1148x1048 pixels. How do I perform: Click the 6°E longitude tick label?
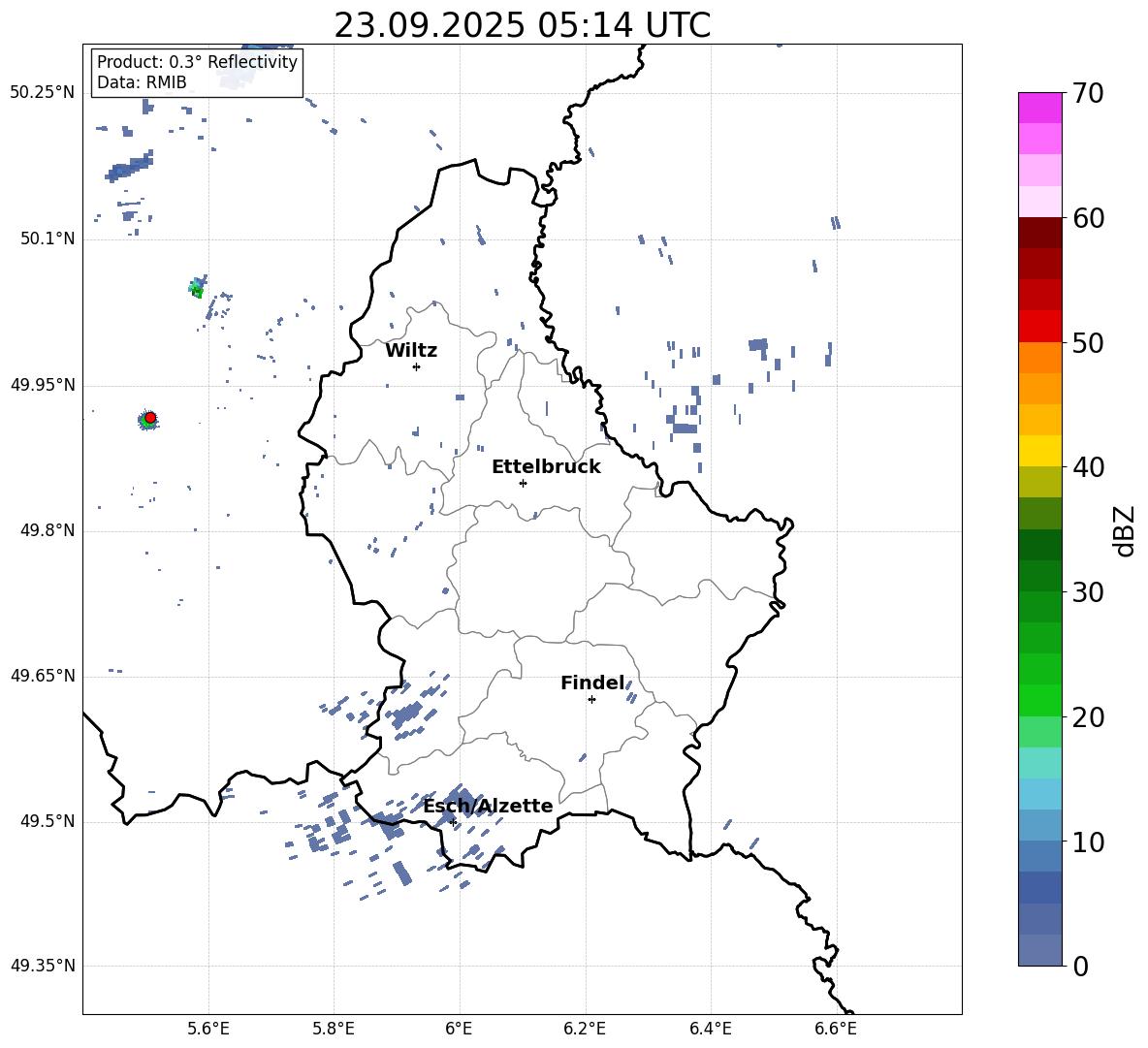pyautogui.click(x=459, y=1029)
